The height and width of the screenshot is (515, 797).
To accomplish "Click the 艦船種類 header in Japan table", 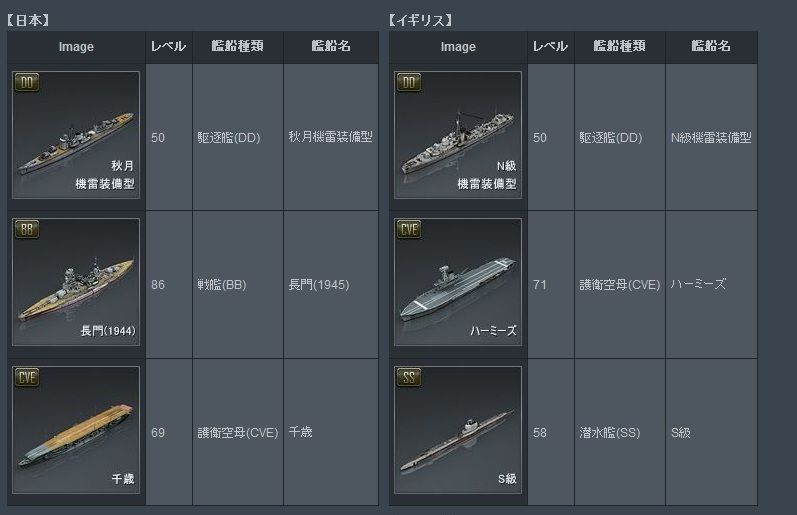I will click(x=237, y=46).
